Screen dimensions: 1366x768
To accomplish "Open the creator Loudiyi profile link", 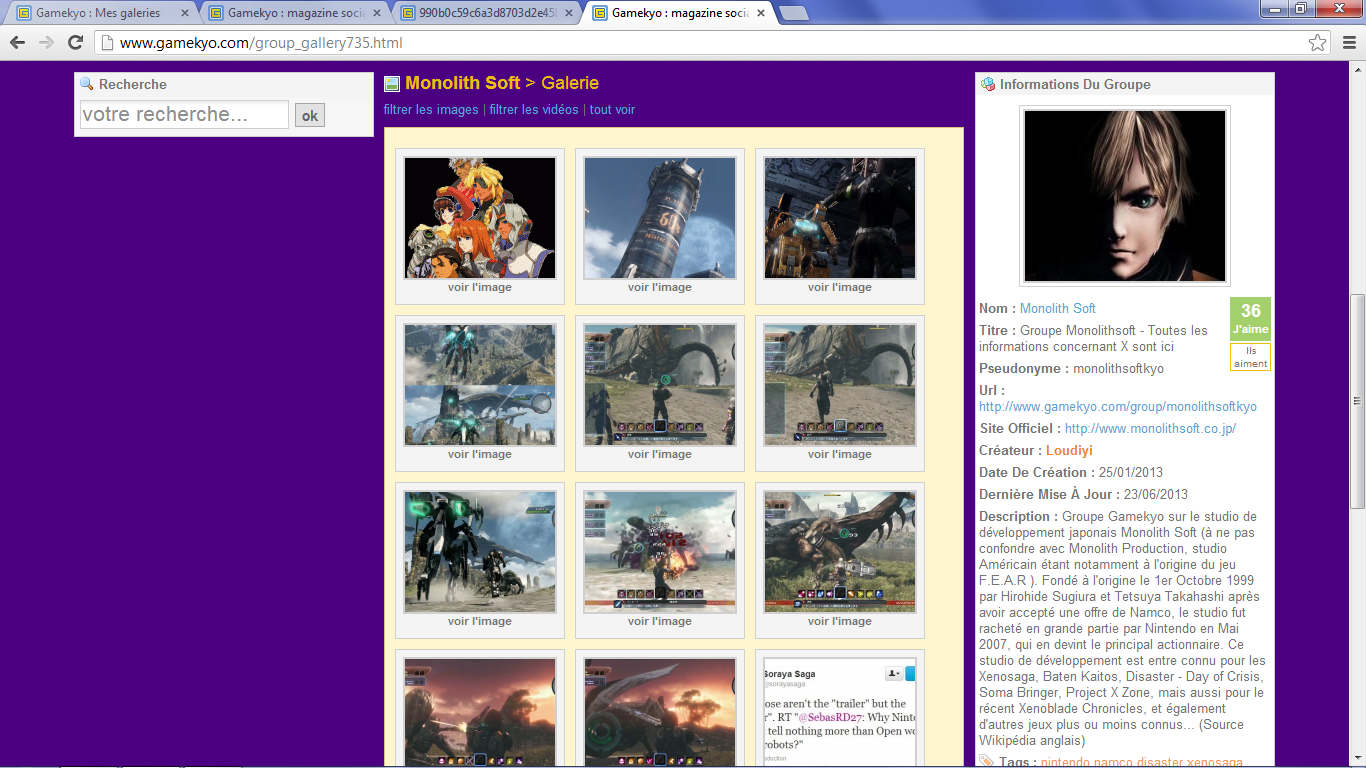I will click(x=1069, y=450).
